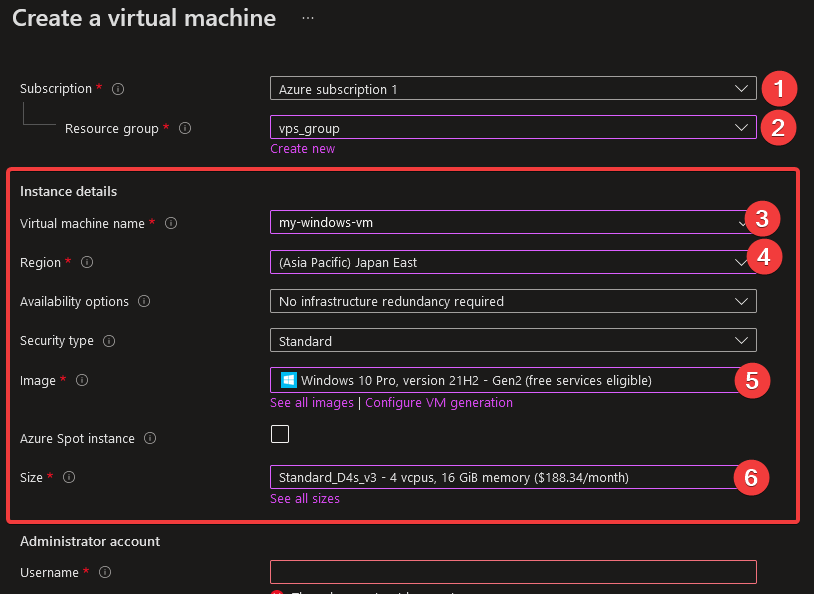Show info tooltip for Resource group
This screenshot has height=594, width=814.
[185, 128]
